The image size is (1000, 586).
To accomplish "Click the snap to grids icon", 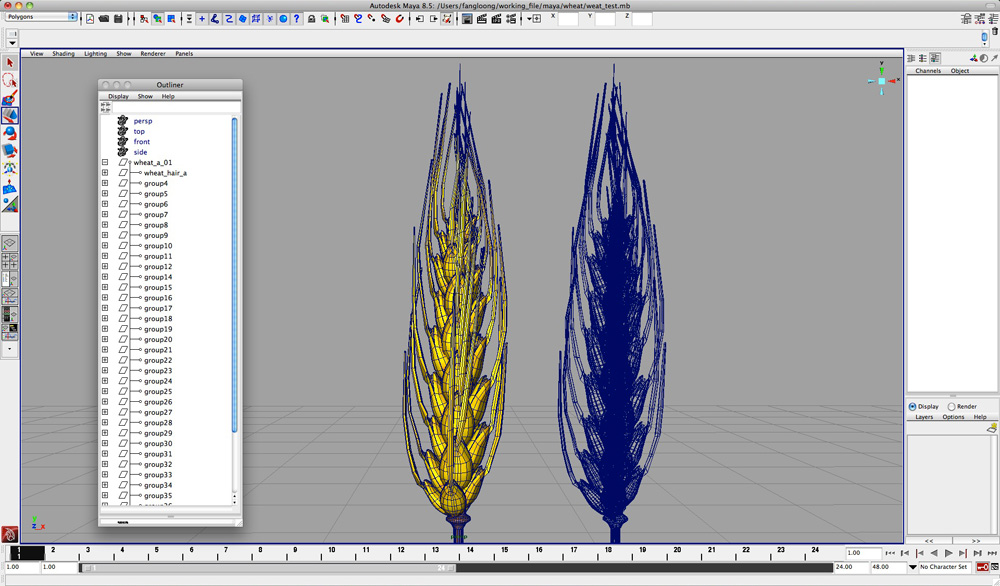I will [344, 19].
